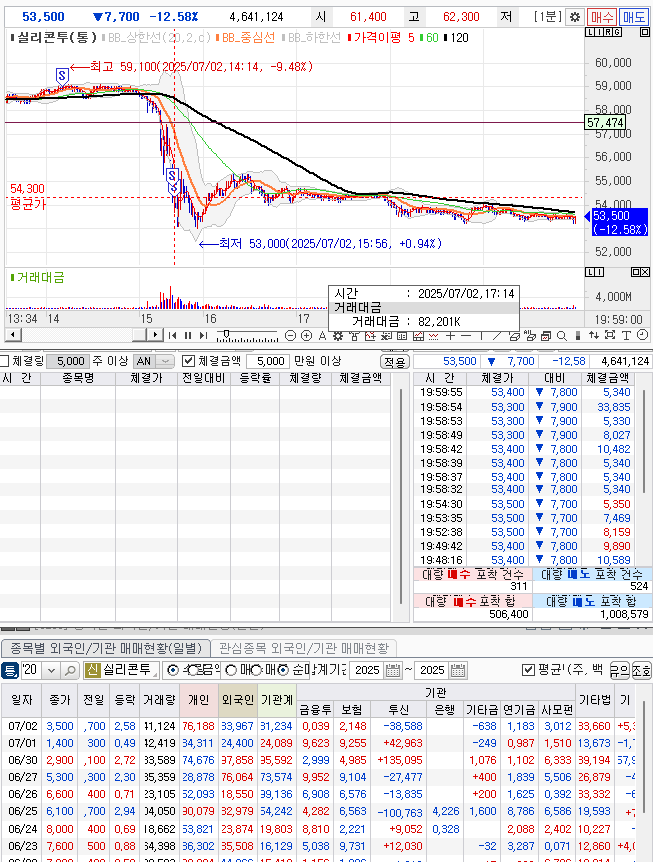This screenshot has height=862, width=653.
Task: Toggle 평균 checkbox
Action: (x=528, y=670)
